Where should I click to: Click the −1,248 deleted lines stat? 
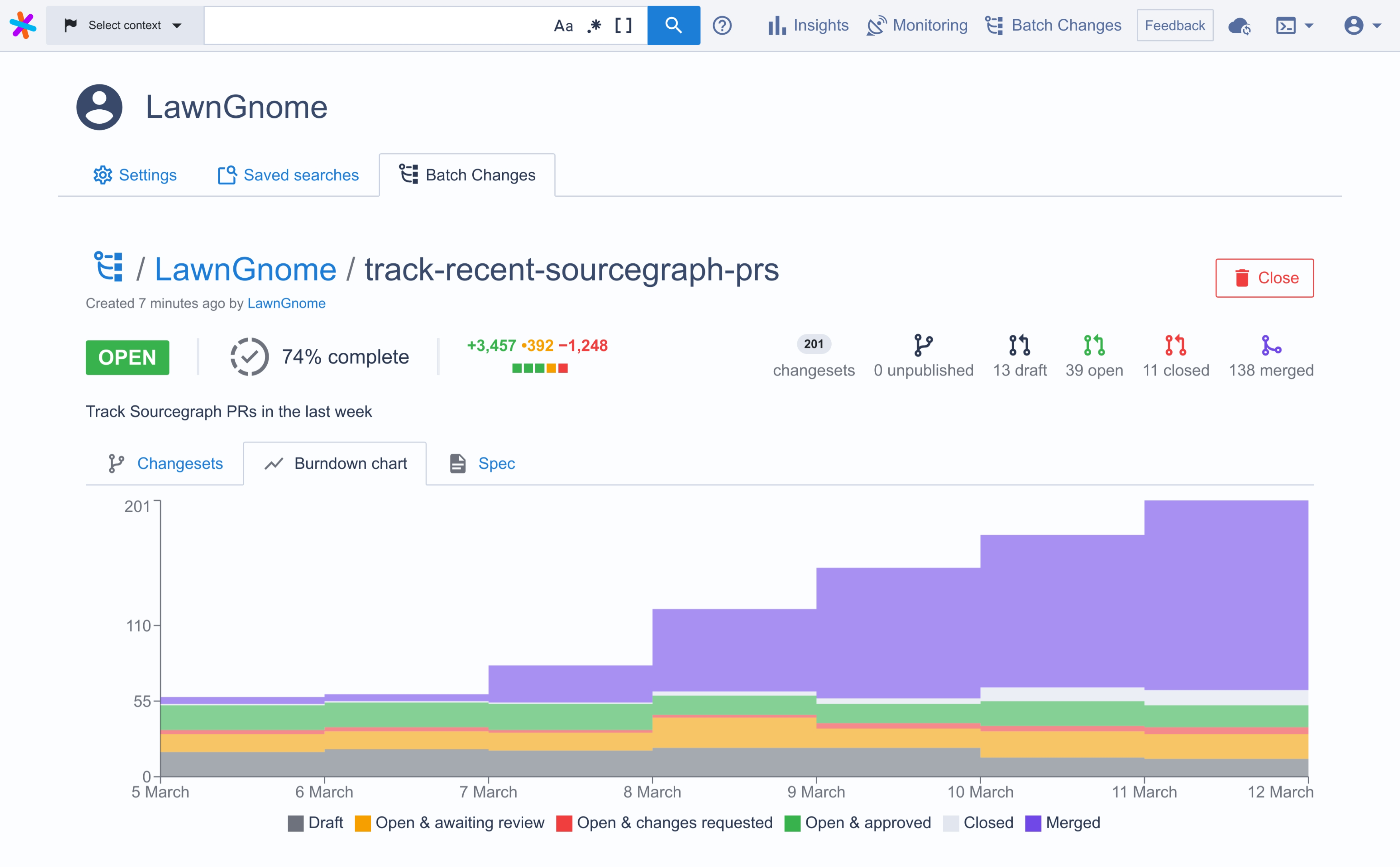[583, 346]
